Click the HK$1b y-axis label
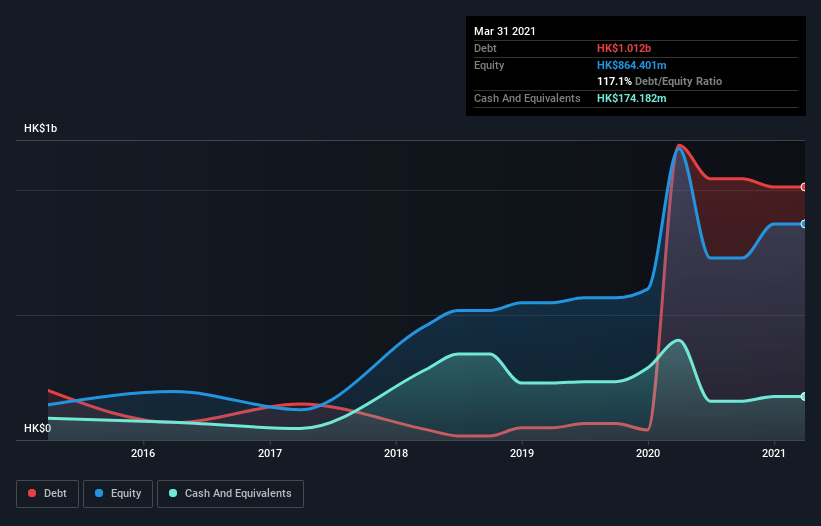Screen dimensions: 821x526 coord(40,128)
